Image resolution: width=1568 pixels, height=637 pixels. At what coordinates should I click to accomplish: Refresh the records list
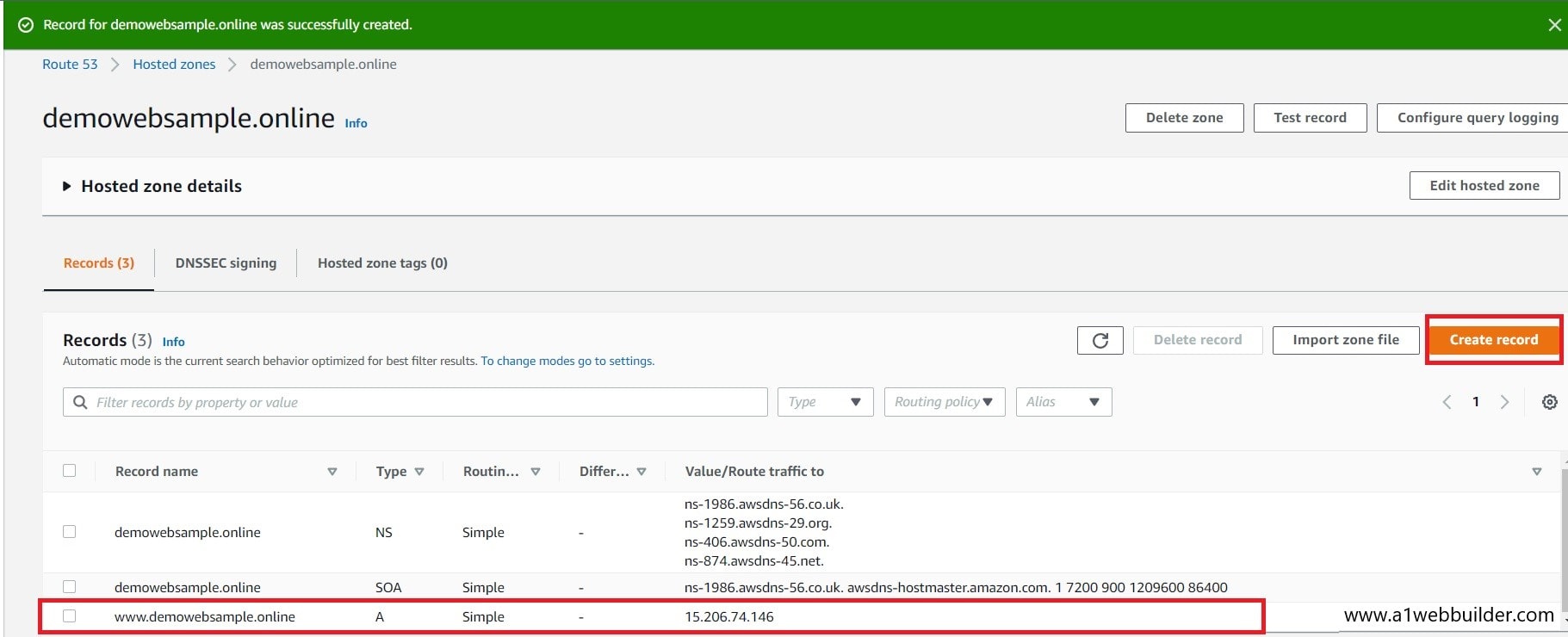point(1100,340)
